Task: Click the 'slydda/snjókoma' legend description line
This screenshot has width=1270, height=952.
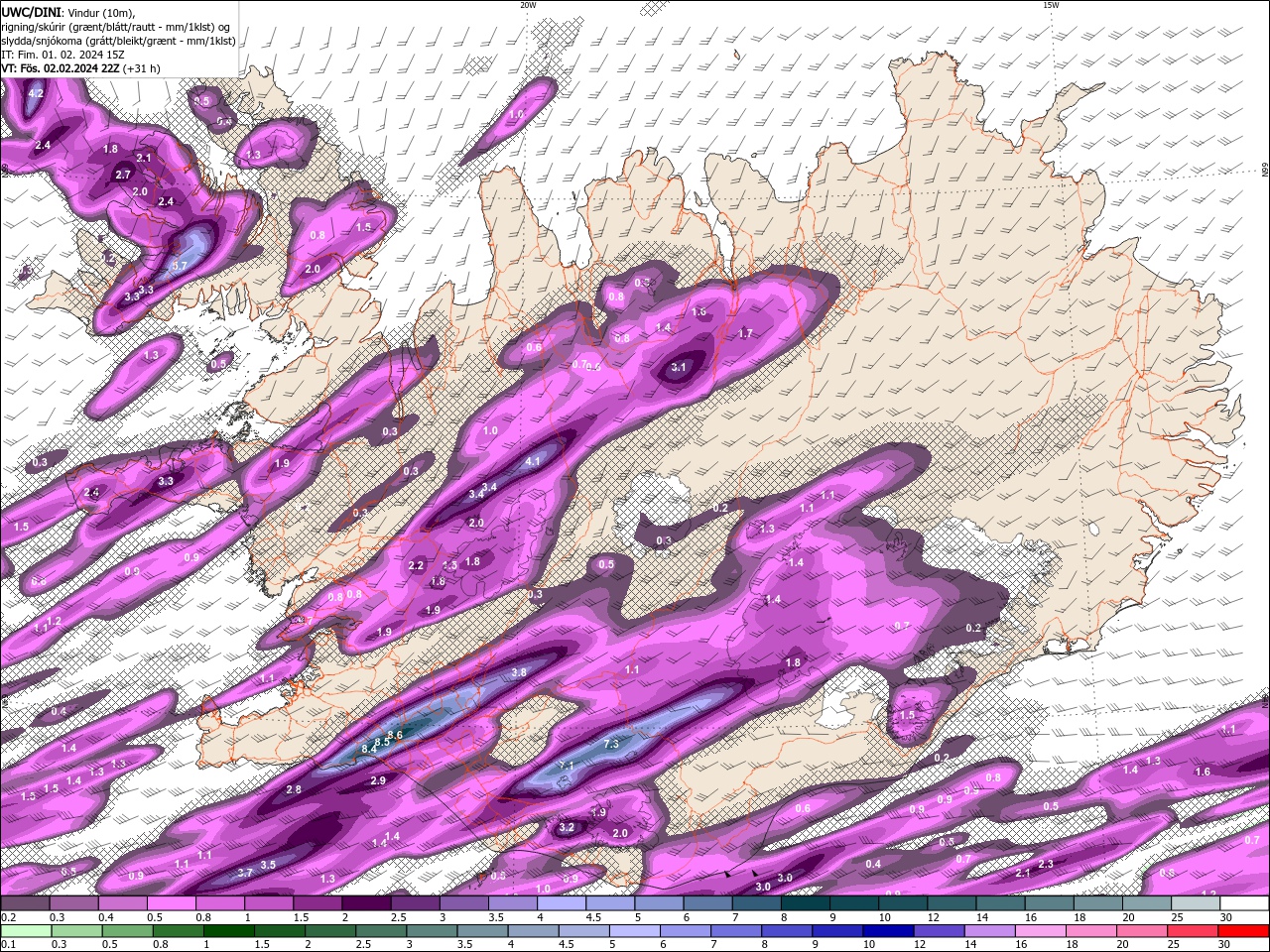Action: point(118,41)
